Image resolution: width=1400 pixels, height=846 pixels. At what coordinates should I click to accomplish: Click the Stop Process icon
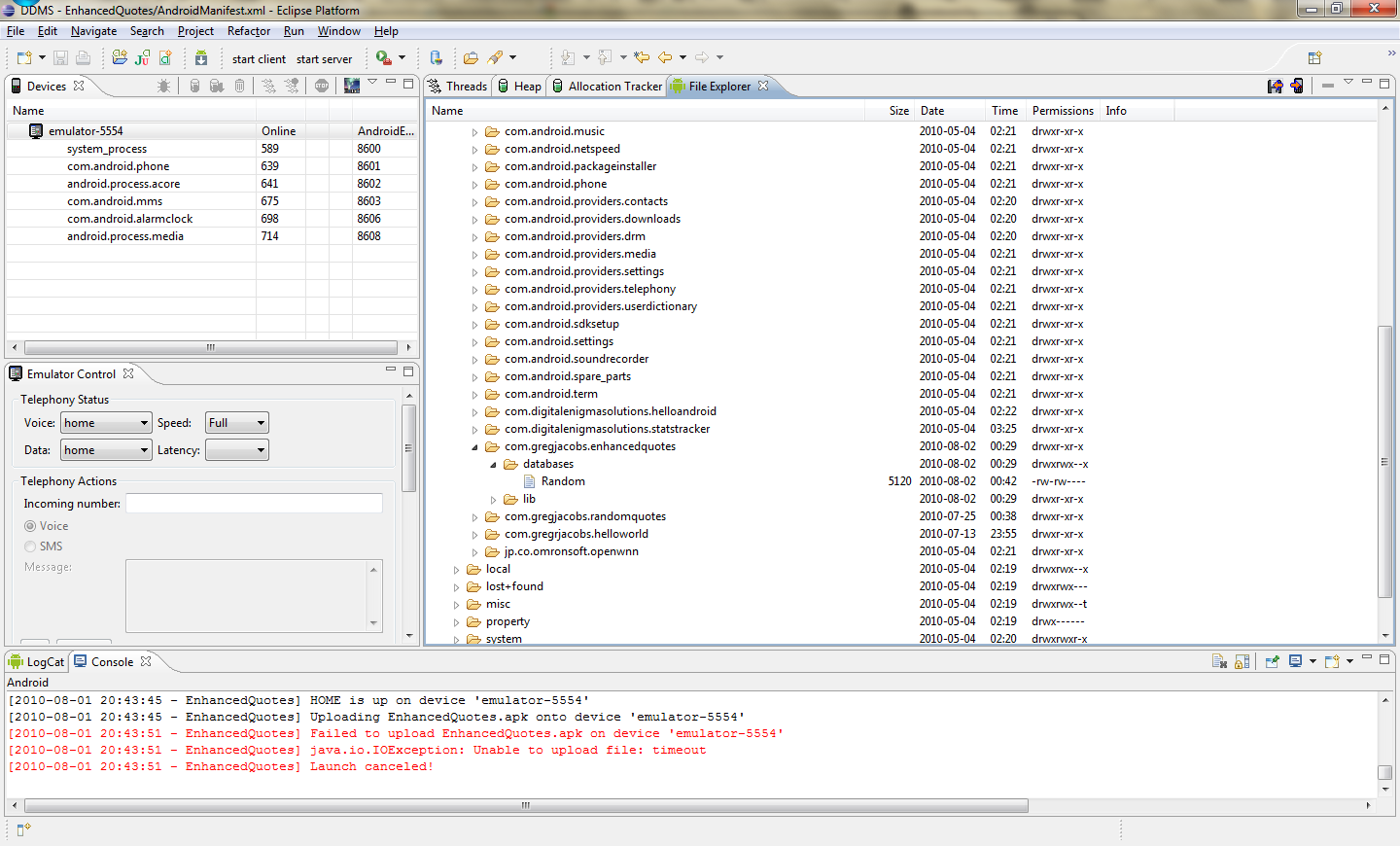tap(322, 87)
